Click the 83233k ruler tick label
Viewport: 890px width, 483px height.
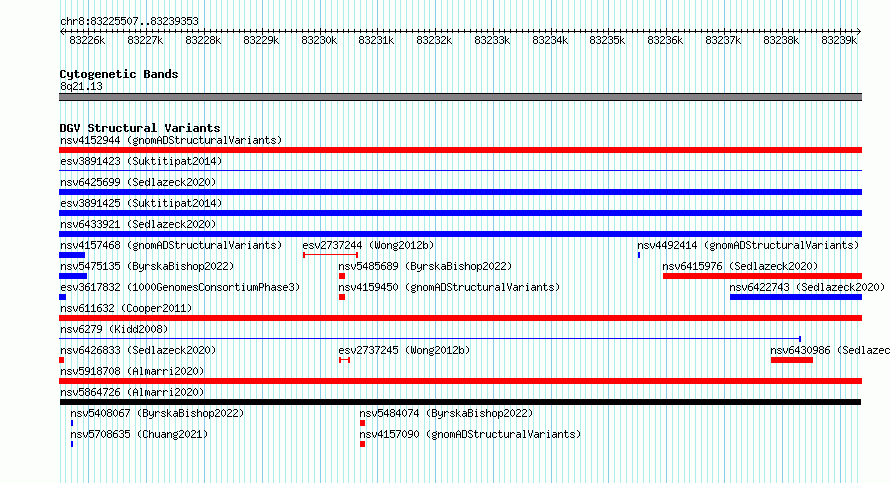(492, 40)
